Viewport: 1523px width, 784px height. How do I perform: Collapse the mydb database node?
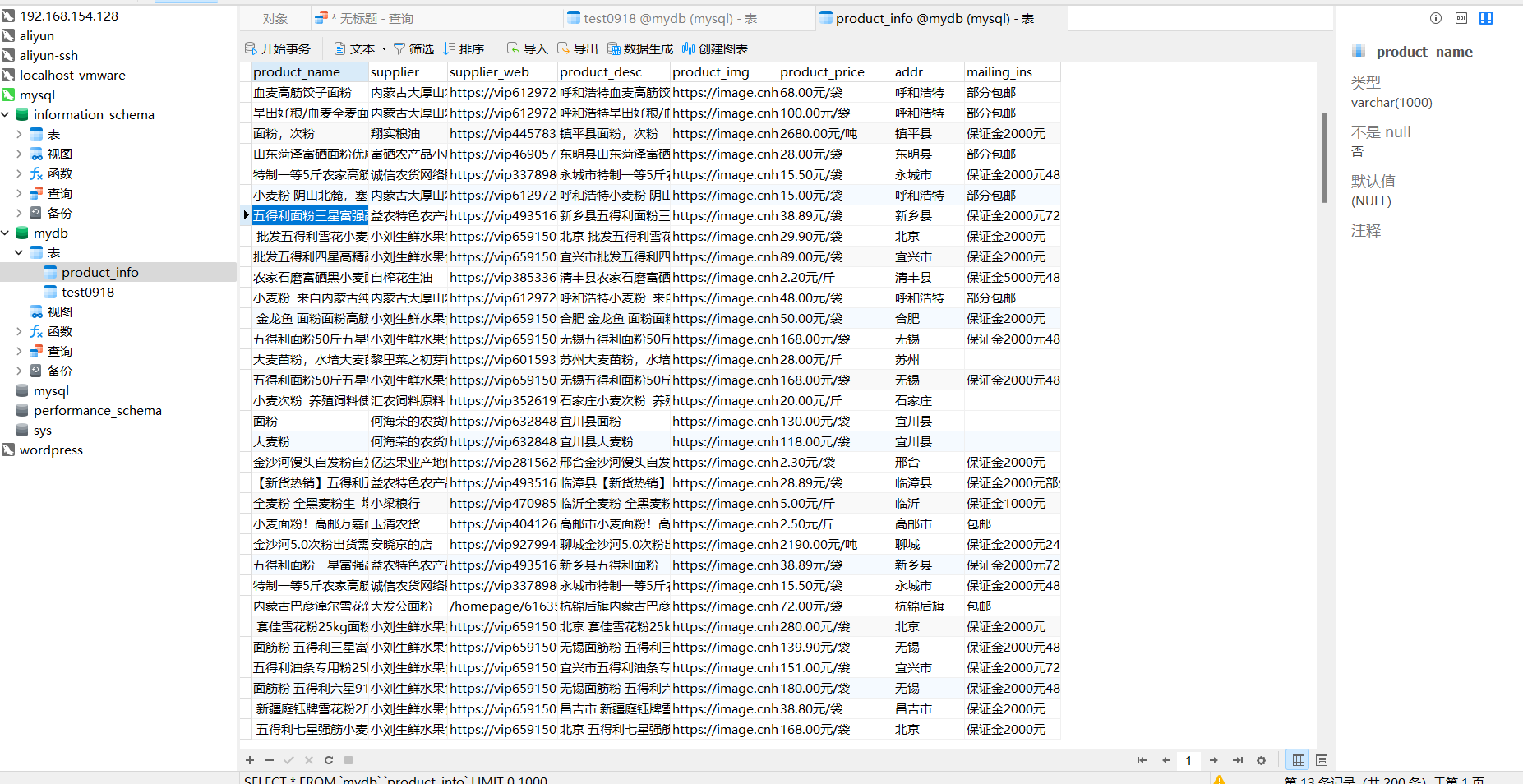[x=6, y=233]
